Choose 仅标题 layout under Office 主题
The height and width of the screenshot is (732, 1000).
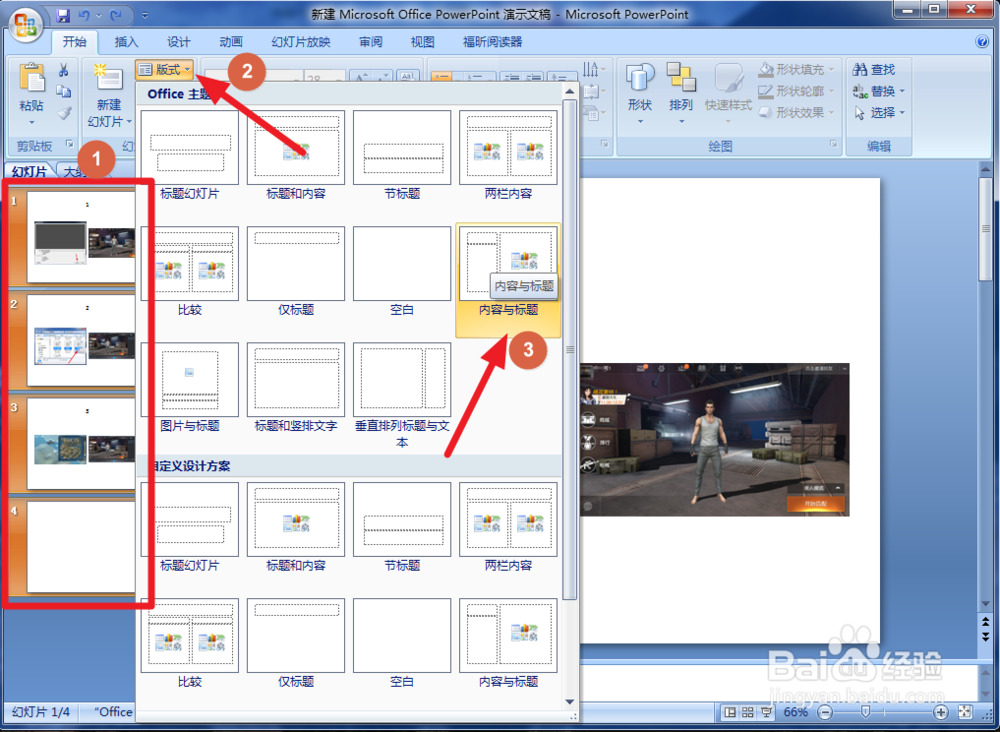[296, 271]
